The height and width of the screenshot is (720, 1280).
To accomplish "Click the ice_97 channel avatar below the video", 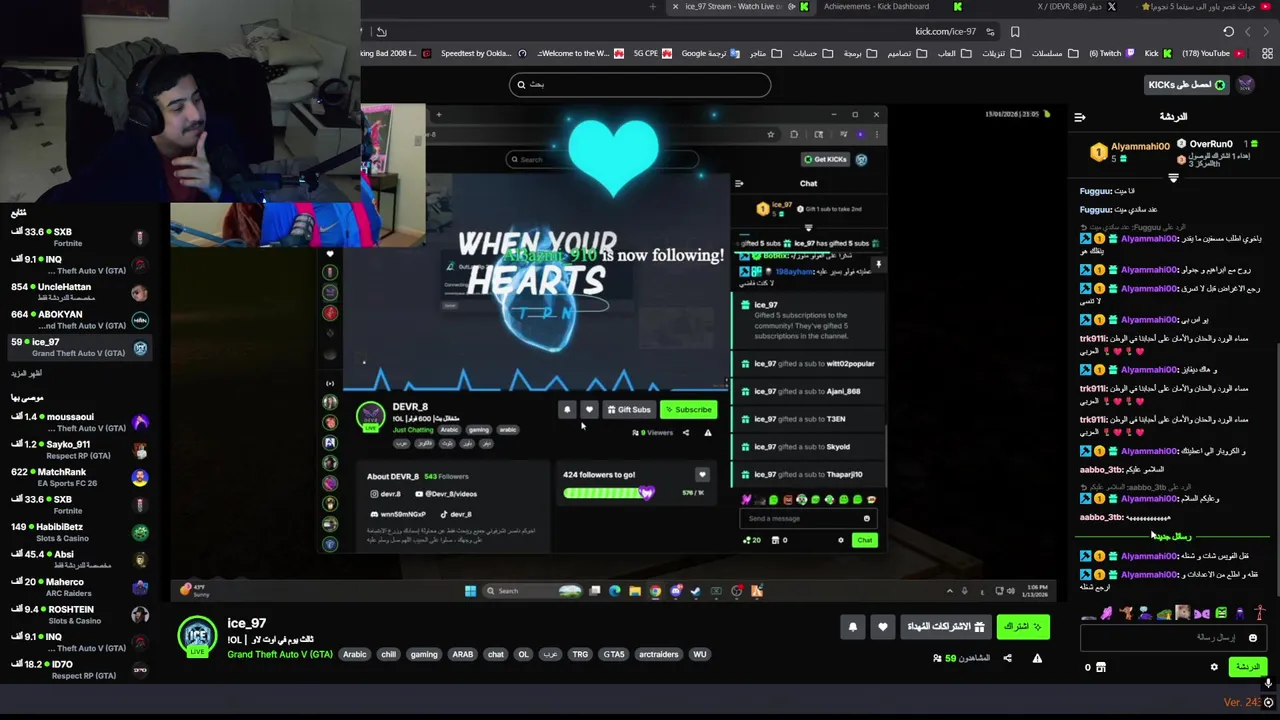I will coord(197,637).
